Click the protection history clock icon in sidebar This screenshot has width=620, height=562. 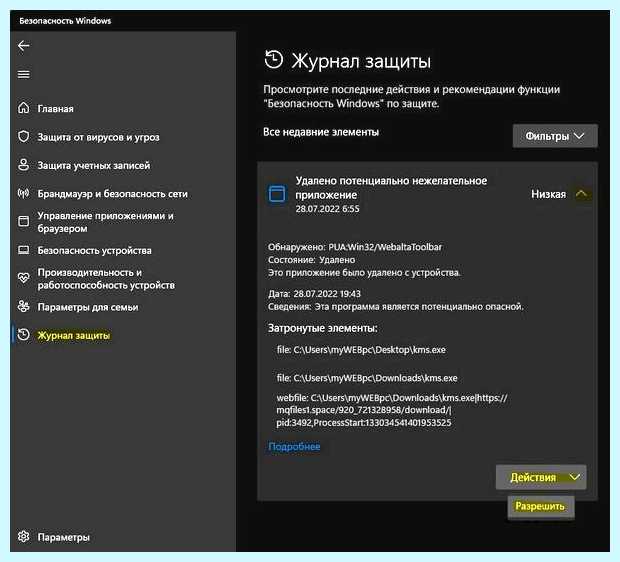pos(24,335)
